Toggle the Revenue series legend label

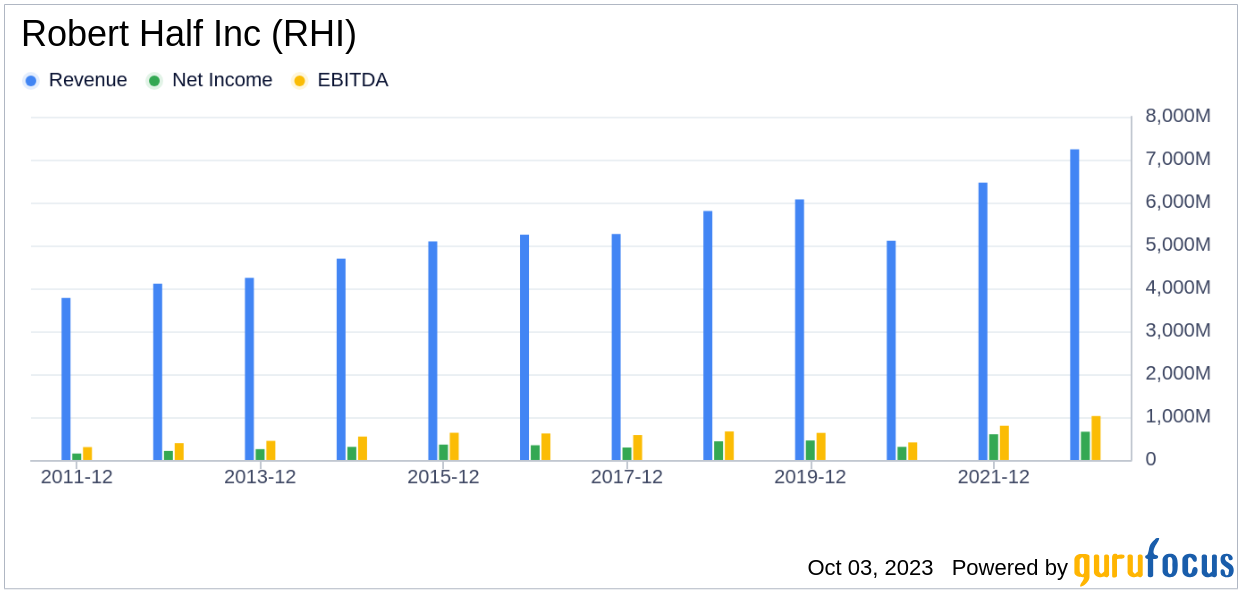point(88,80)
